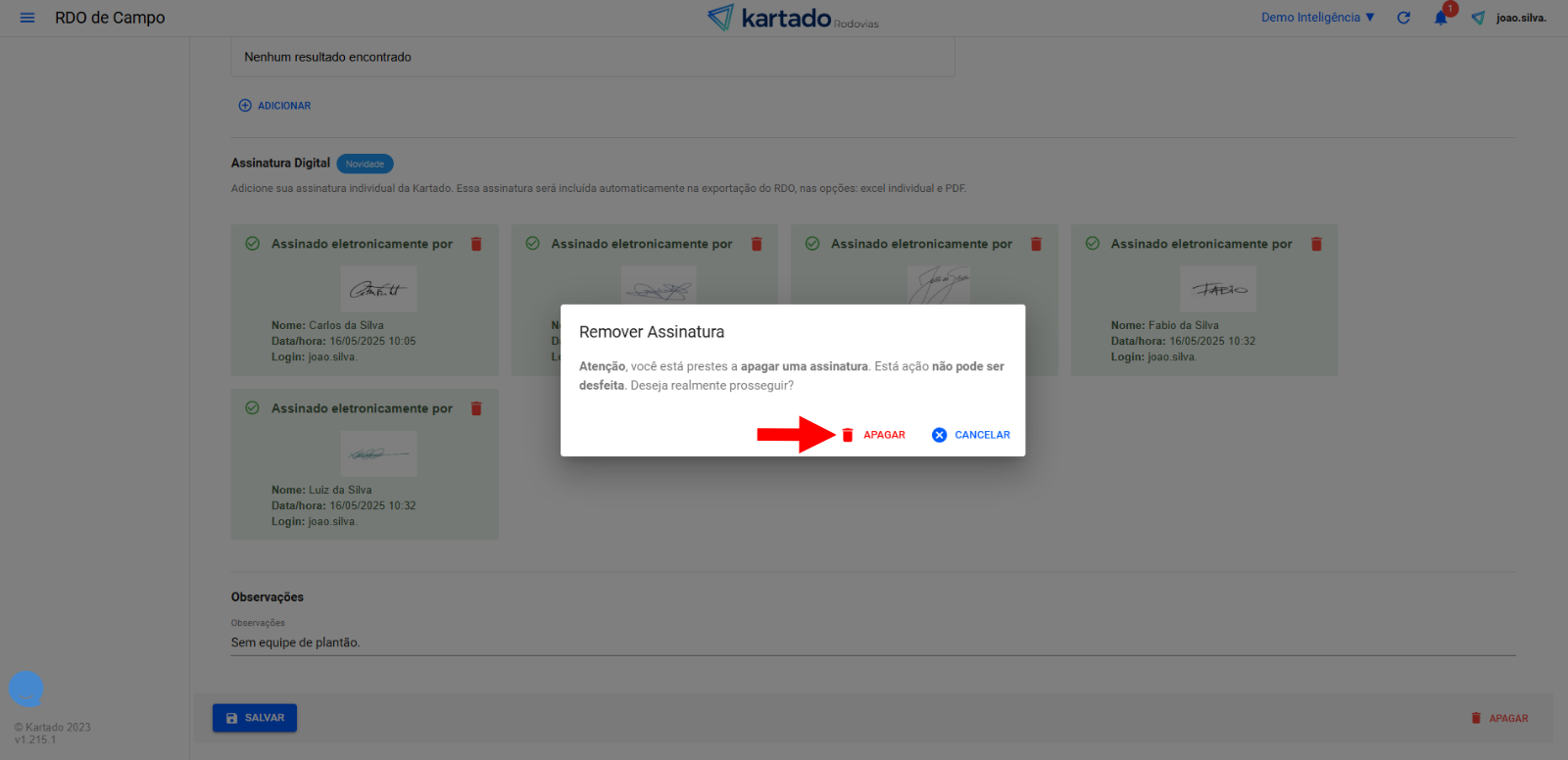Click trash icon on second signature card
This screenshot has width=1568, height=760.
point(757,244)
